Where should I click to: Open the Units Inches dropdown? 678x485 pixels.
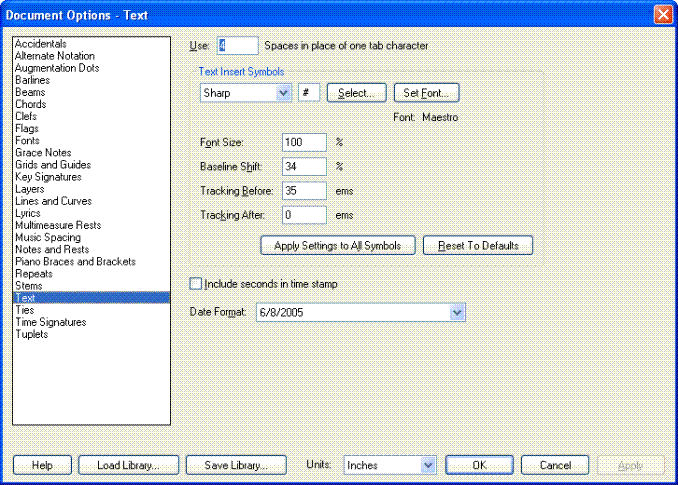[428, 465]
